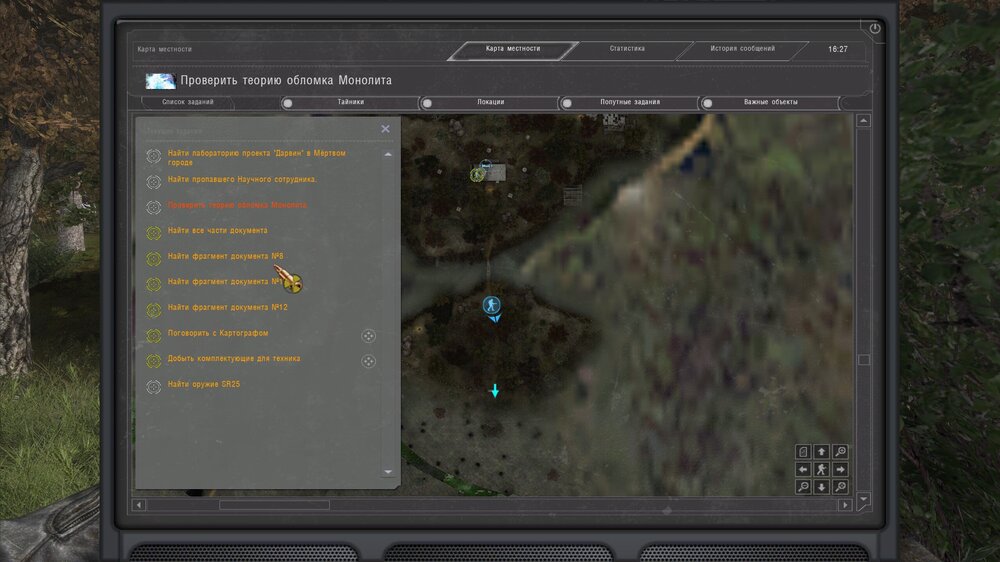Select task 'Найти оружие SR25'
The height and width of the screenshot is (562, 1000).
click(203, 384)
